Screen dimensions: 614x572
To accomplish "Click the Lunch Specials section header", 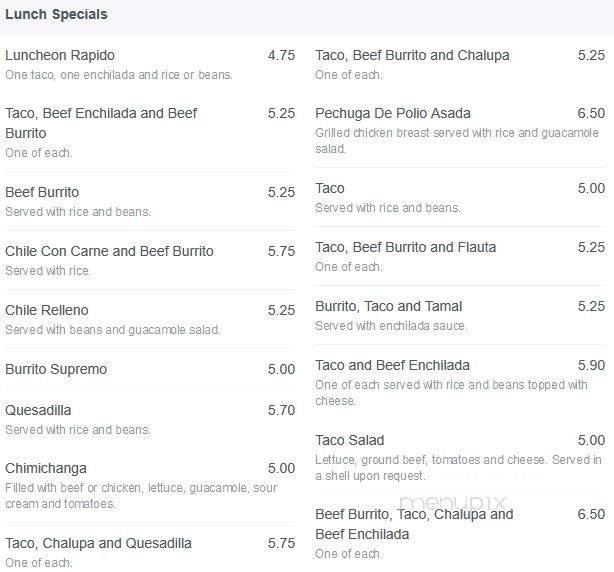I will pyautogui.click(x=57, y=15).
